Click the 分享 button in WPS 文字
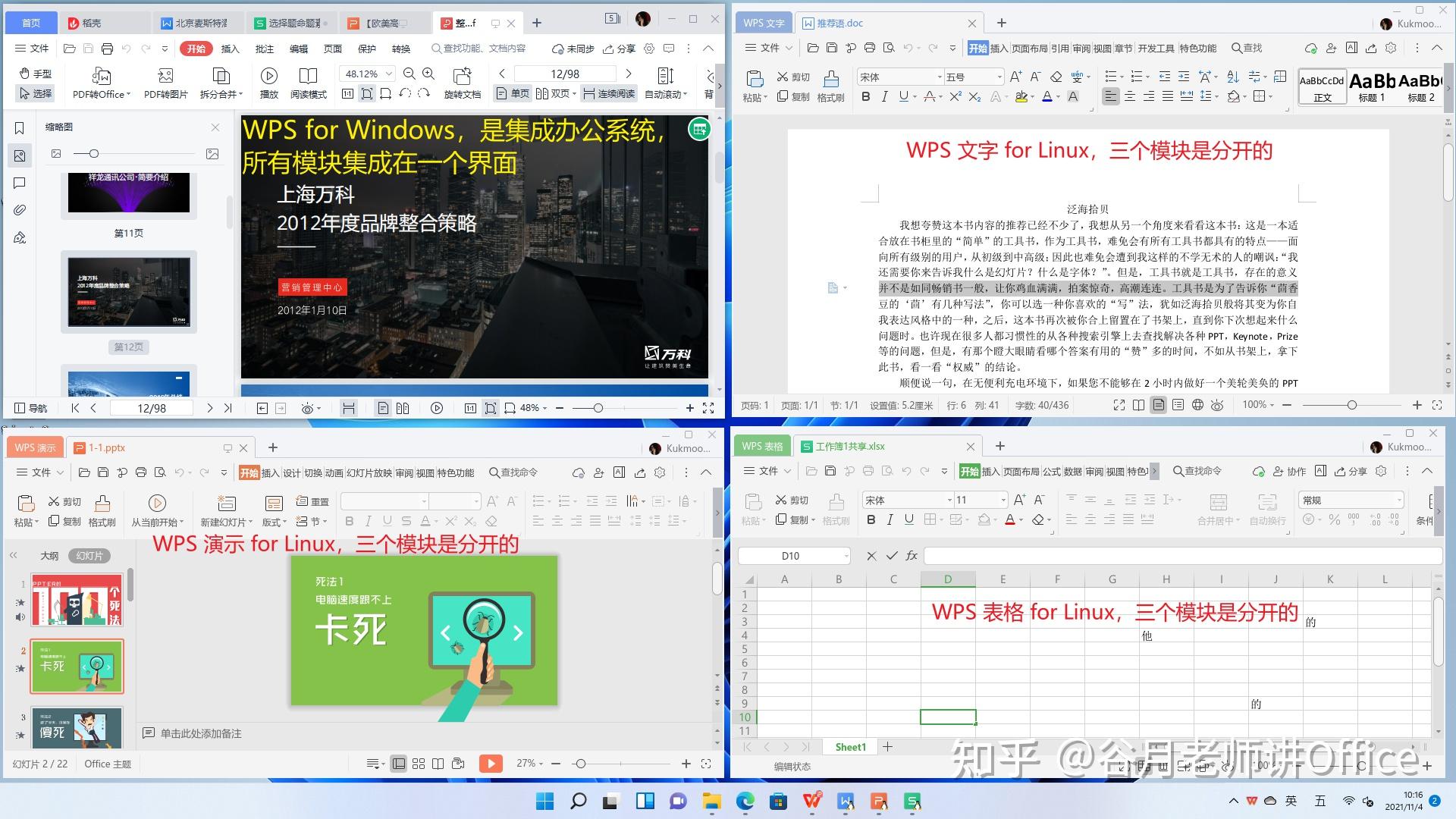The width and height of the screenshot is (1456, 819). (x=1370, y=48)
